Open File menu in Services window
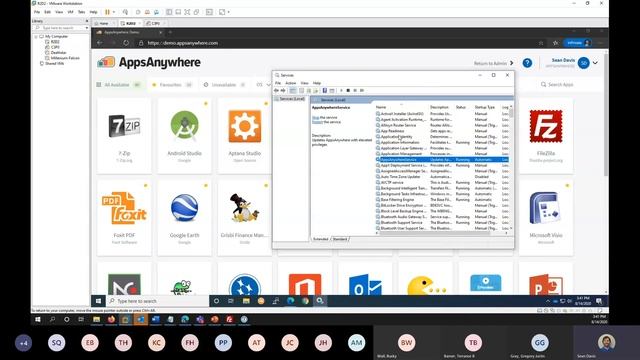 [278, 83]
